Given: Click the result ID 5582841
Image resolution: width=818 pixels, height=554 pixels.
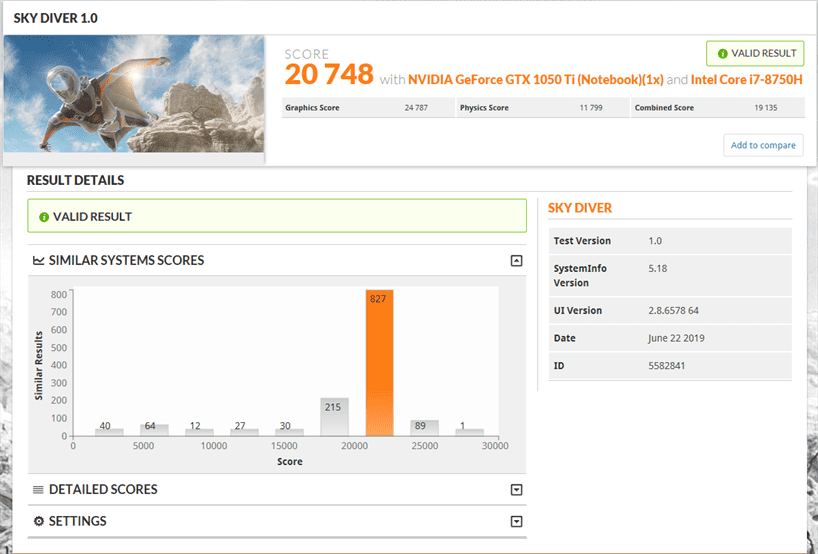Looking at the screenshot, I should (666, 366).
